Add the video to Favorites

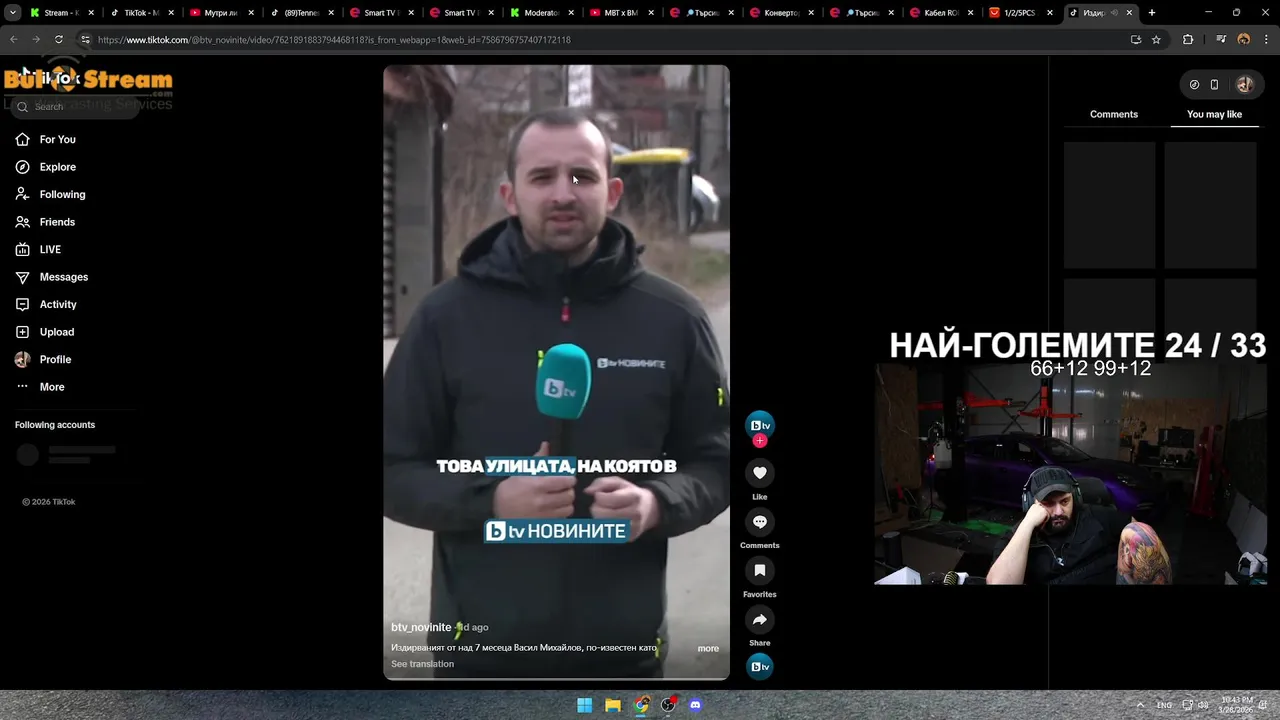[760, 571]
